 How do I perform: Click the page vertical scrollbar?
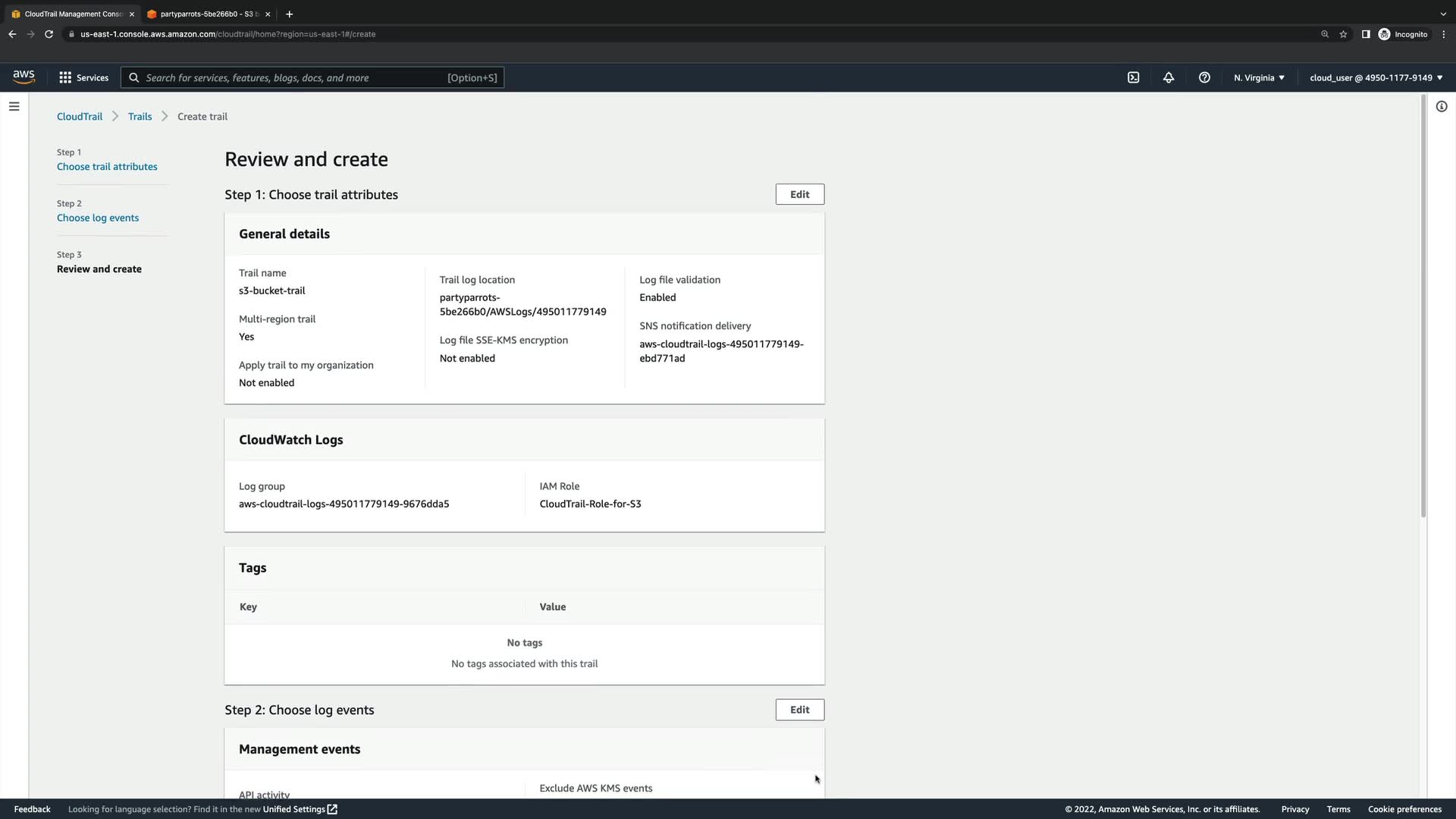(1423, 303)
